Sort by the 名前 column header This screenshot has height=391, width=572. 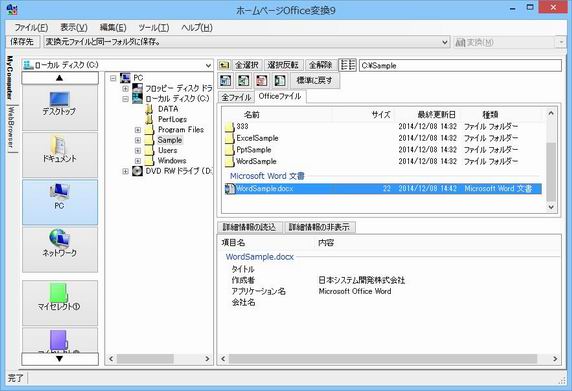click(277, 115)
